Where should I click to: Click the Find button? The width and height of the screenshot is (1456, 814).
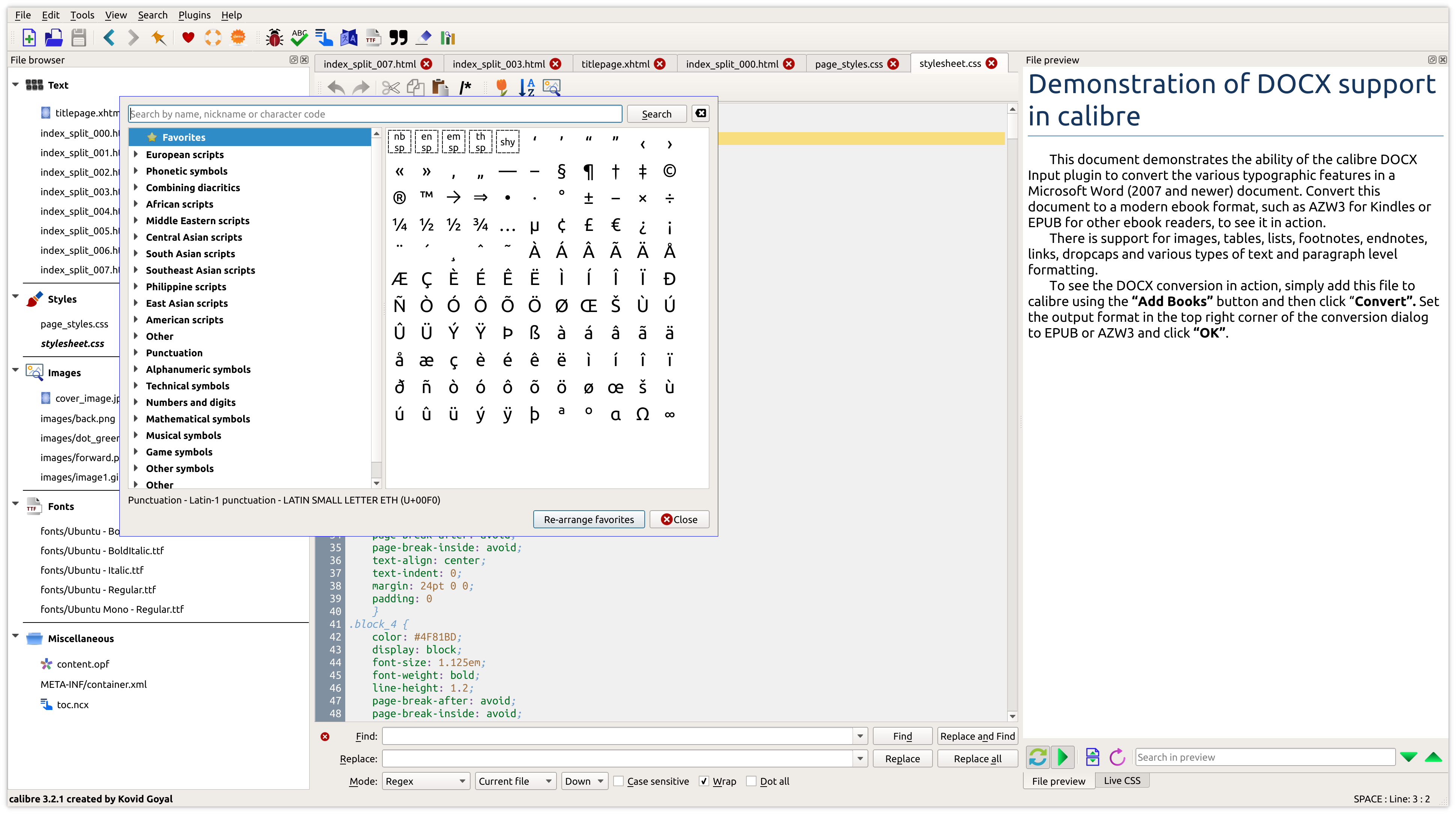pyautogui.click(x=902, y=736)
